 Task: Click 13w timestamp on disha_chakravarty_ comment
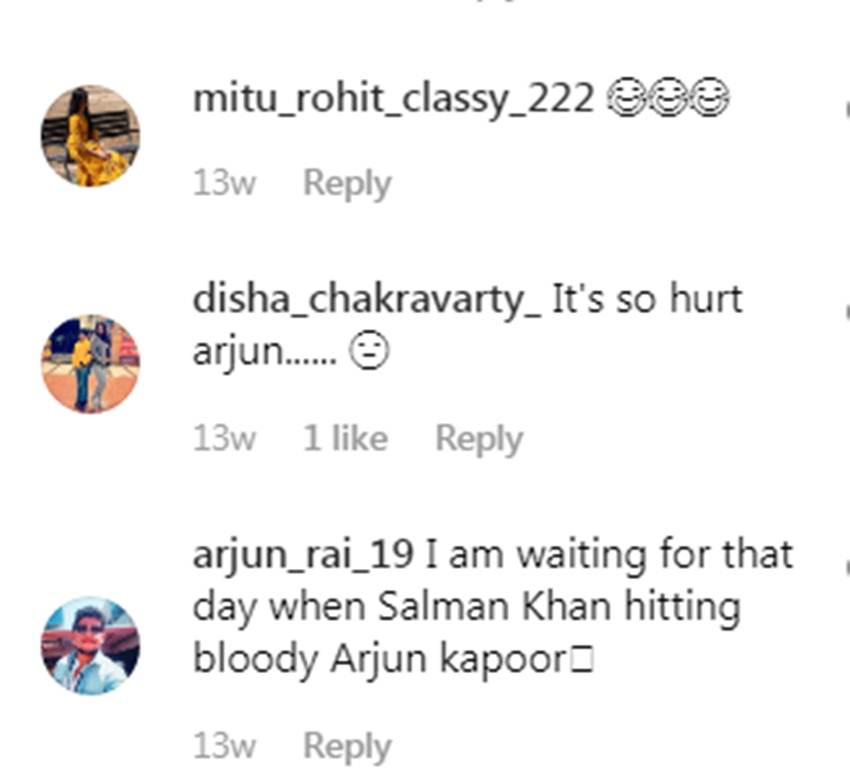click(x=224, y=438)
